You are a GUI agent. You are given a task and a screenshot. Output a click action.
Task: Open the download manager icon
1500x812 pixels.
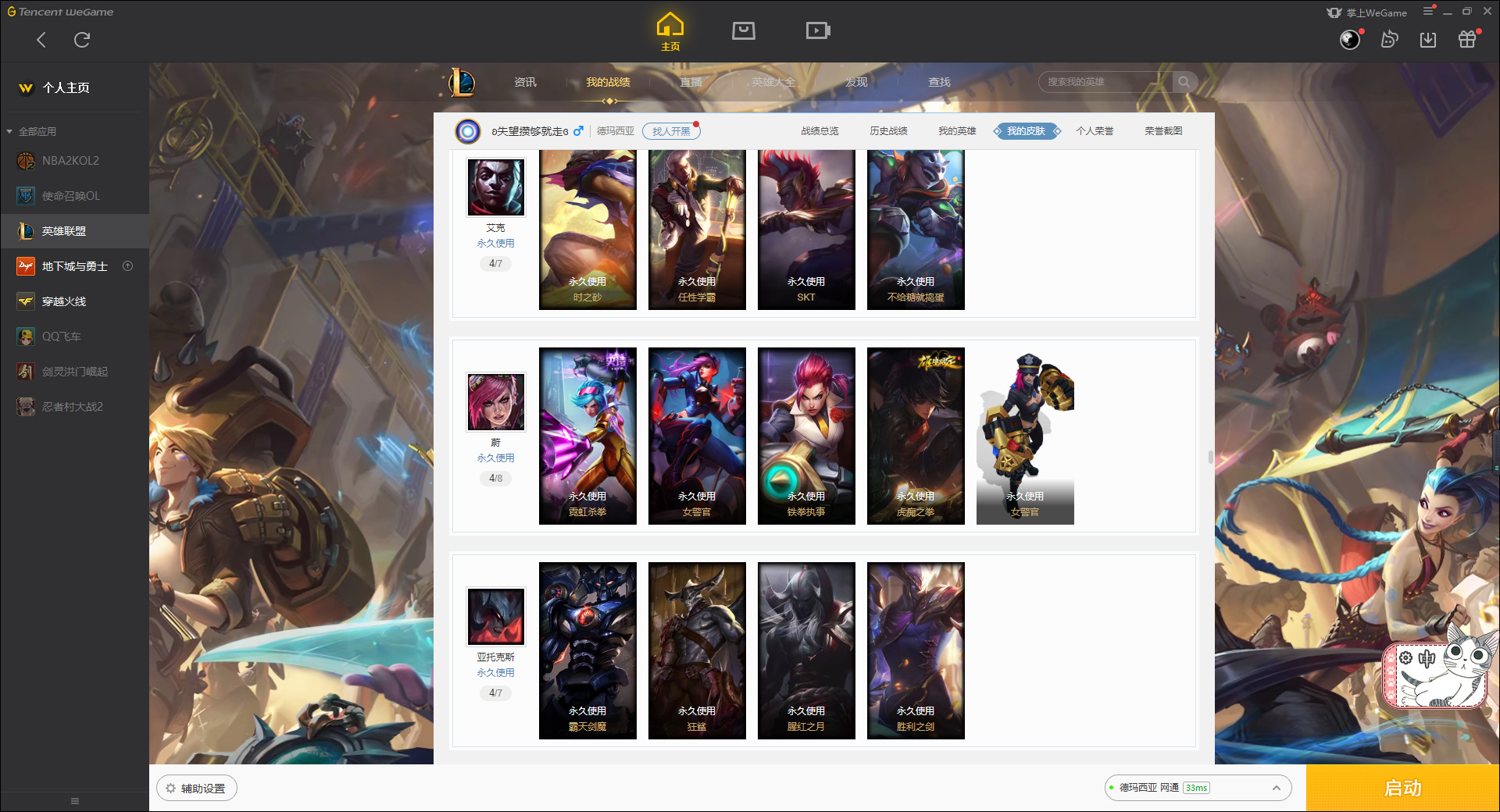[x=1428, y=40]
